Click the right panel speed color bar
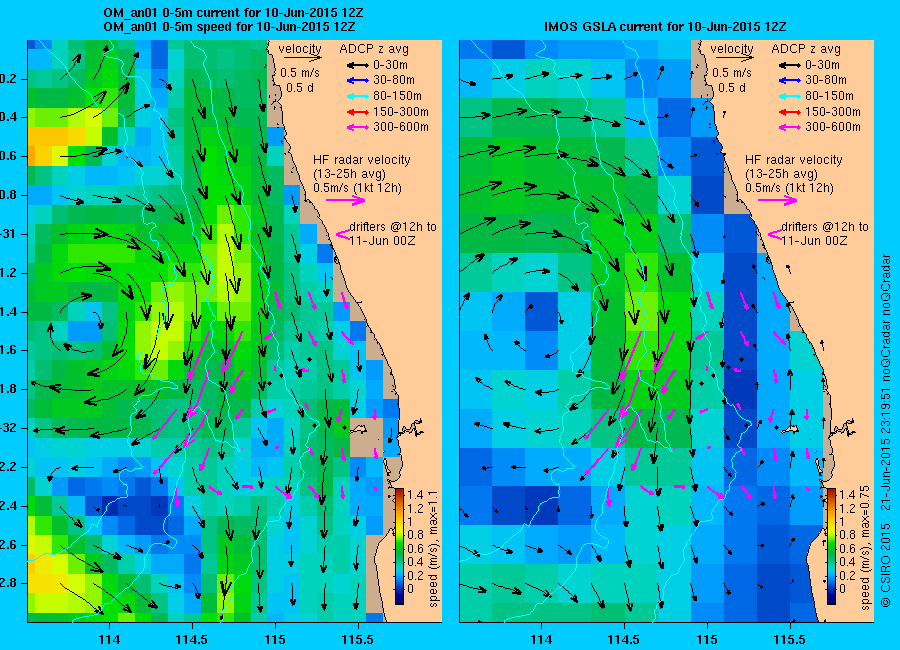 point(831,546)
